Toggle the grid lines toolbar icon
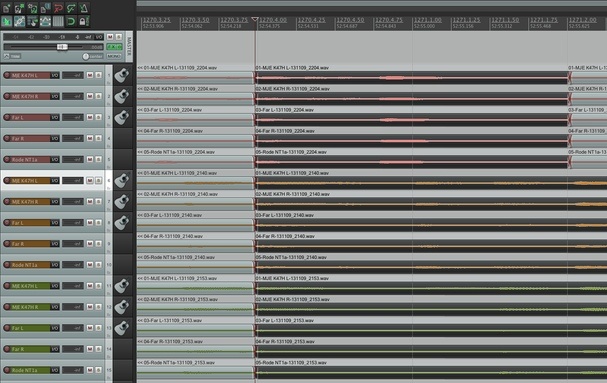 [x=58, y=21]
